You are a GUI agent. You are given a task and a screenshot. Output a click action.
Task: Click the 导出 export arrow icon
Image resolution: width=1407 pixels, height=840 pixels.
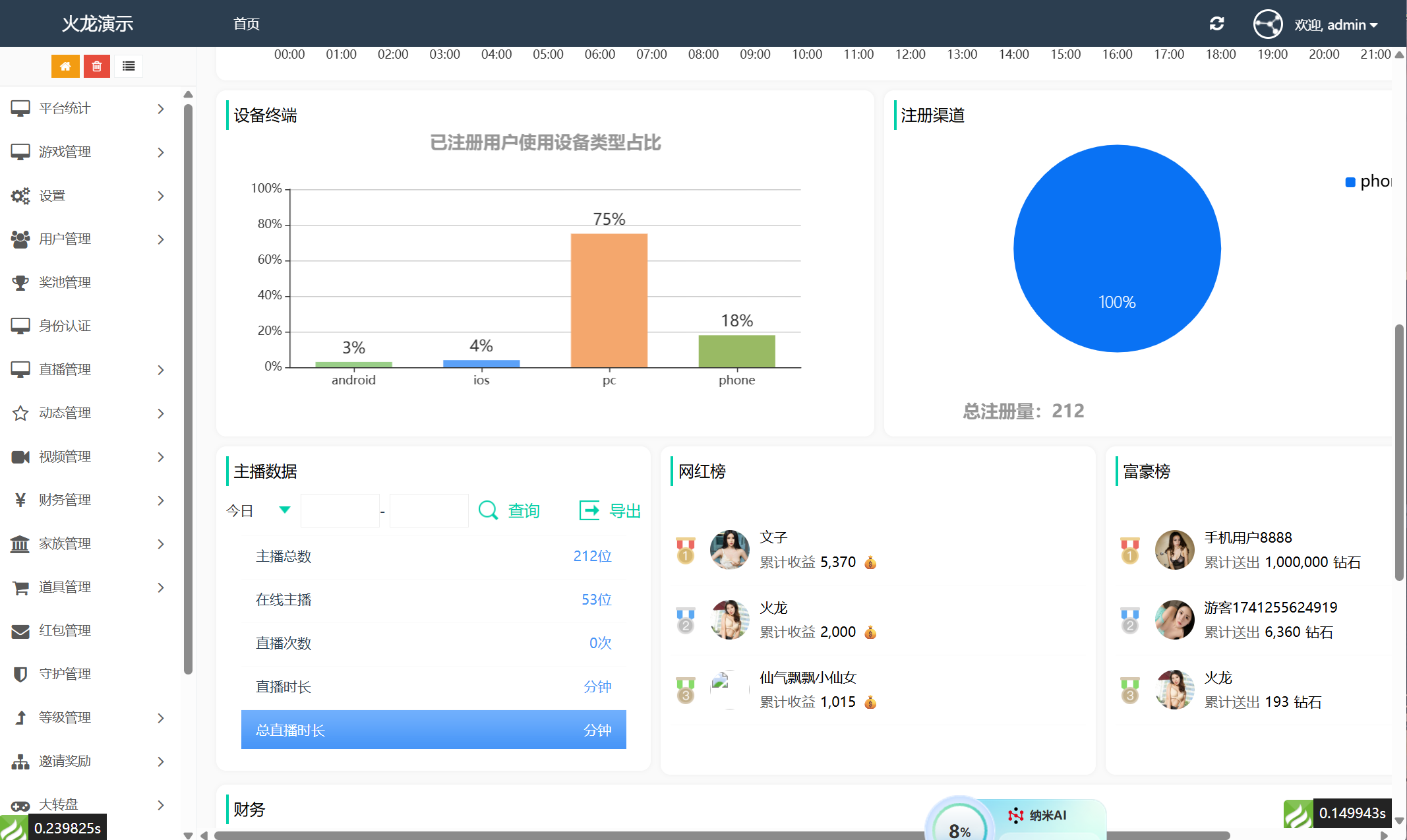tap(589, 510)
